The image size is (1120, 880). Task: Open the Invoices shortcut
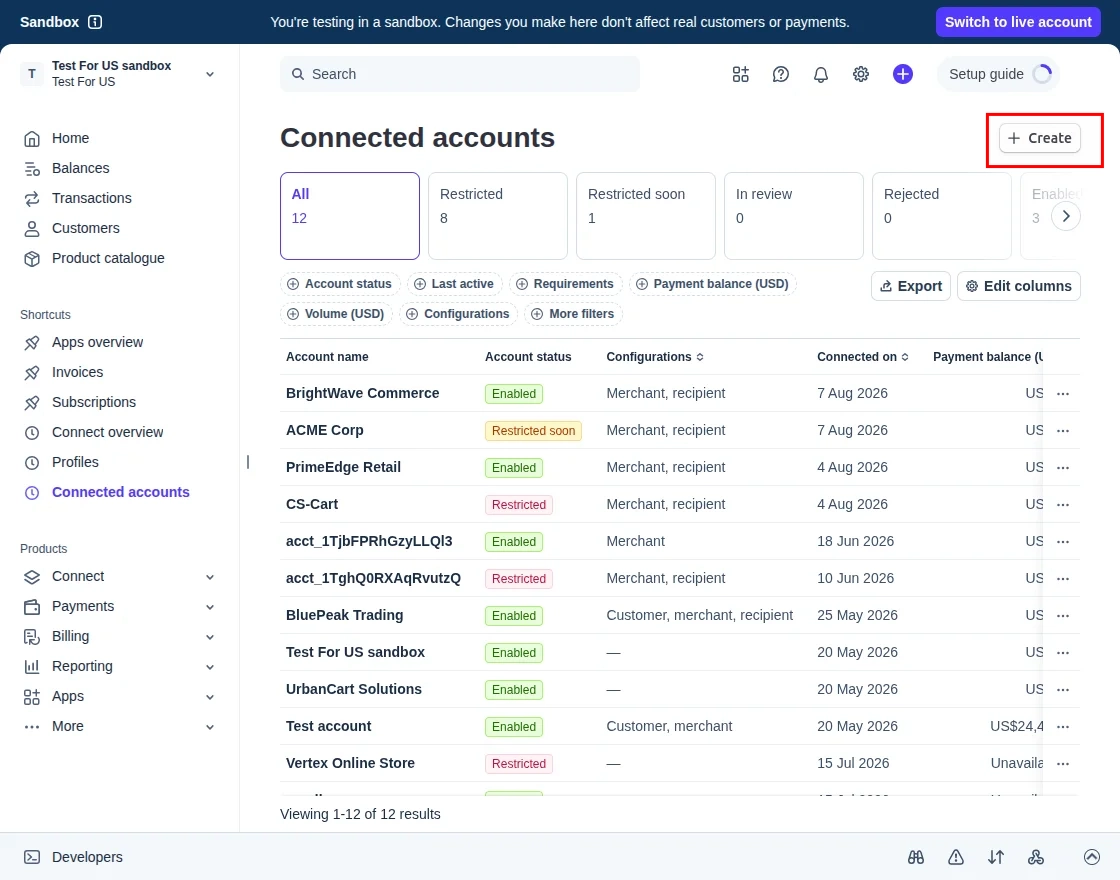pyautogui.click(x=63, y=373)
